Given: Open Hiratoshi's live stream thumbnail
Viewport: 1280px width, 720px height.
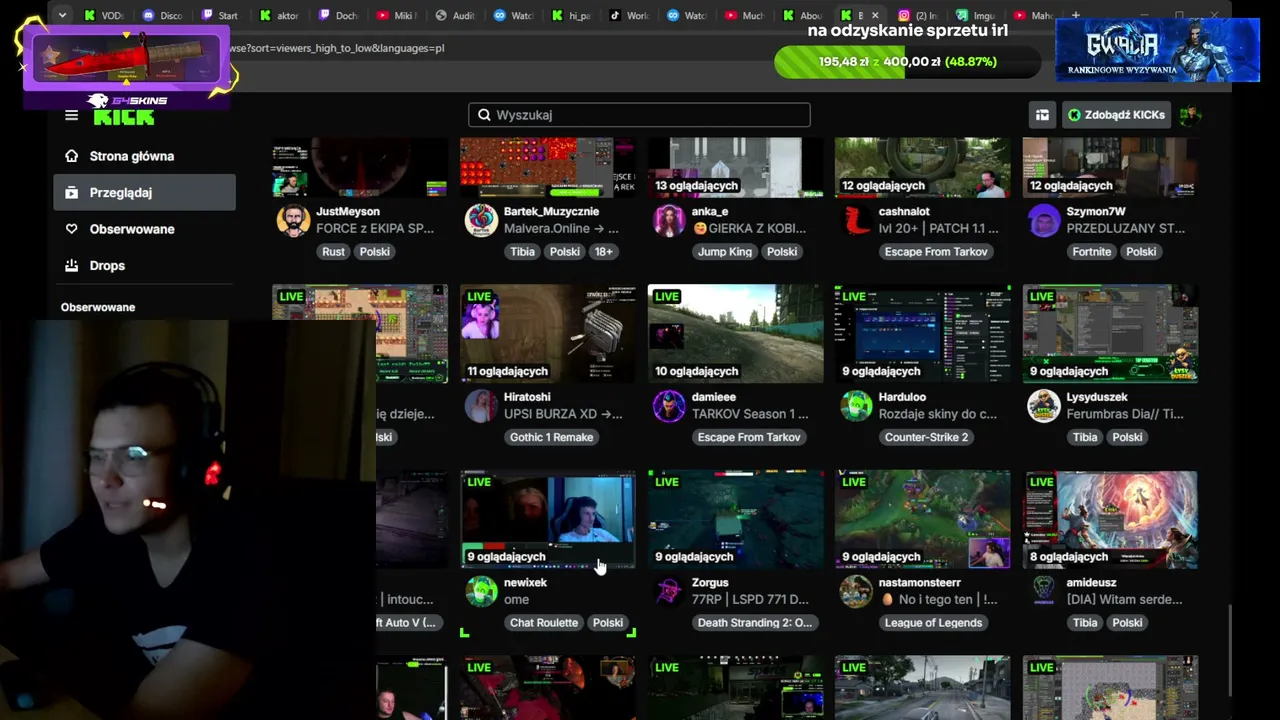Looking at the screenshot, I should 548,334.
